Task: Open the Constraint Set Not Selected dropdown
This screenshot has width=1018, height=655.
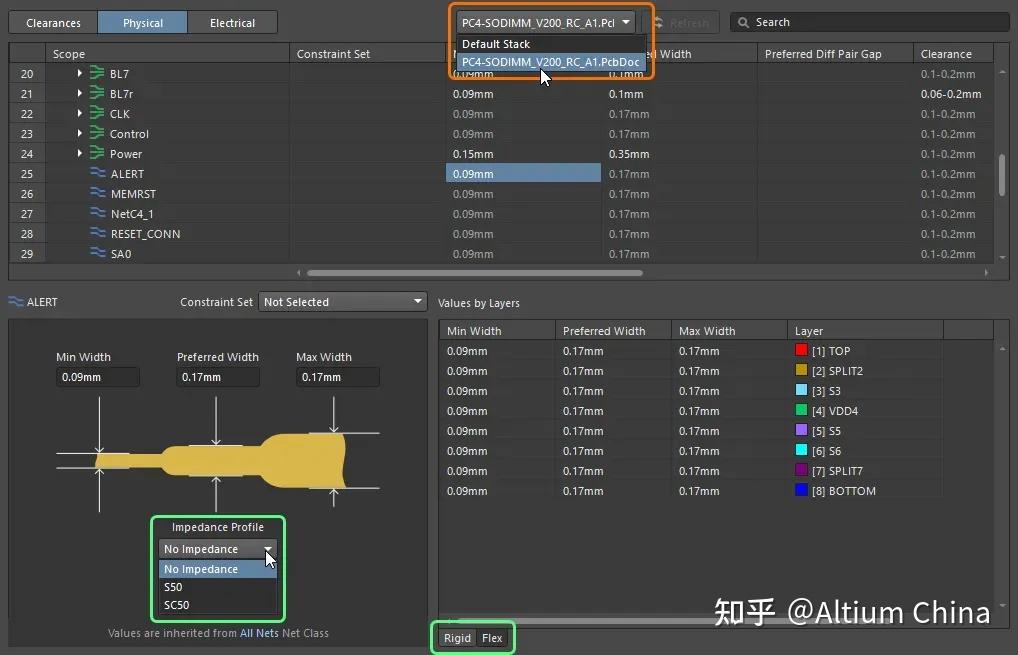Action: click(342, 302)
